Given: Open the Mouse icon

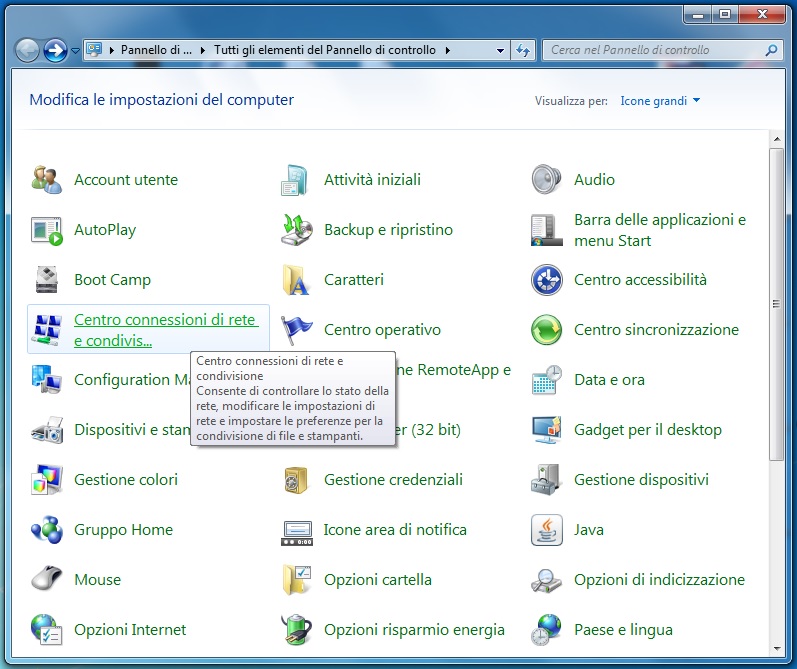Looking at the screenshot, I should (47, 580).
